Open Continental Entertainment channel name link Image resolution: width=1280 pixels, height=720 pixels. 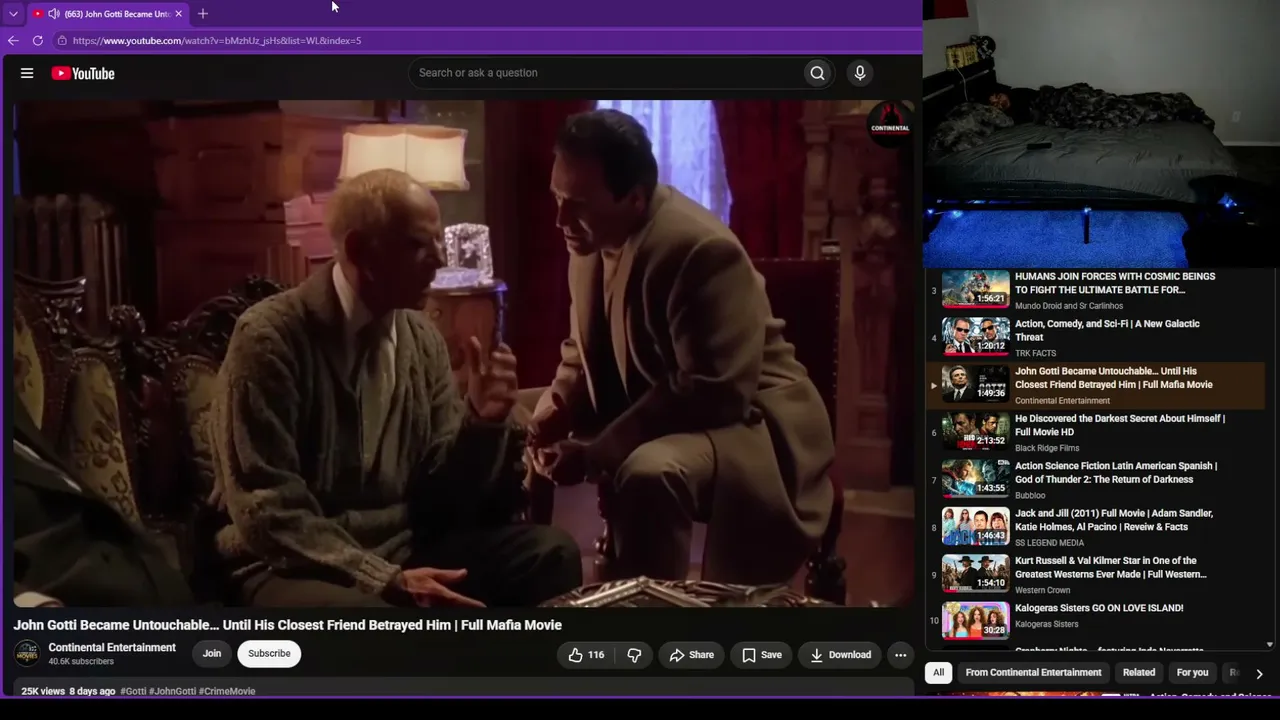coord(112,648)
